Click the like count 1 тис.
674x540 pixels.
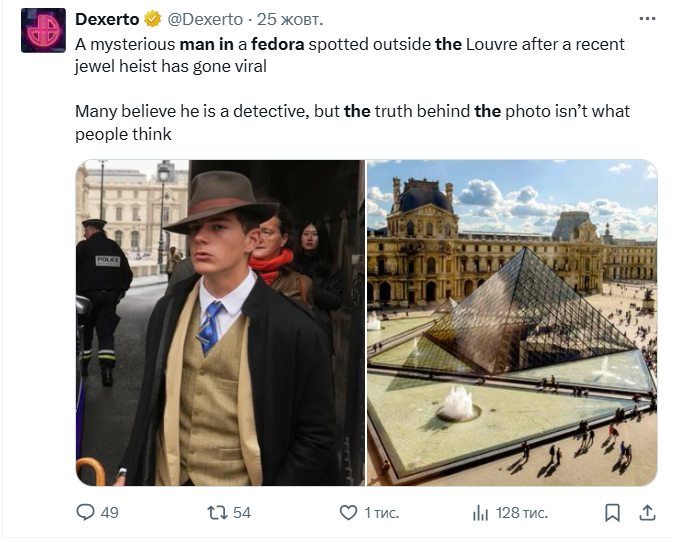[381, 512]
